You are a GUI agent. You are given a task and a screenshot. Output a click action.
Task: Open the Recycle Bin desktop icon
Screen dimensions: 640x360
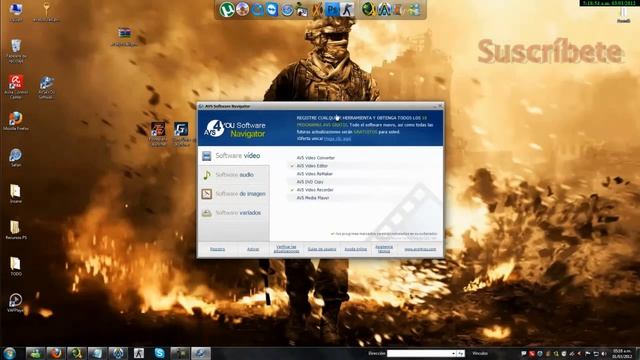coord(16,51)
